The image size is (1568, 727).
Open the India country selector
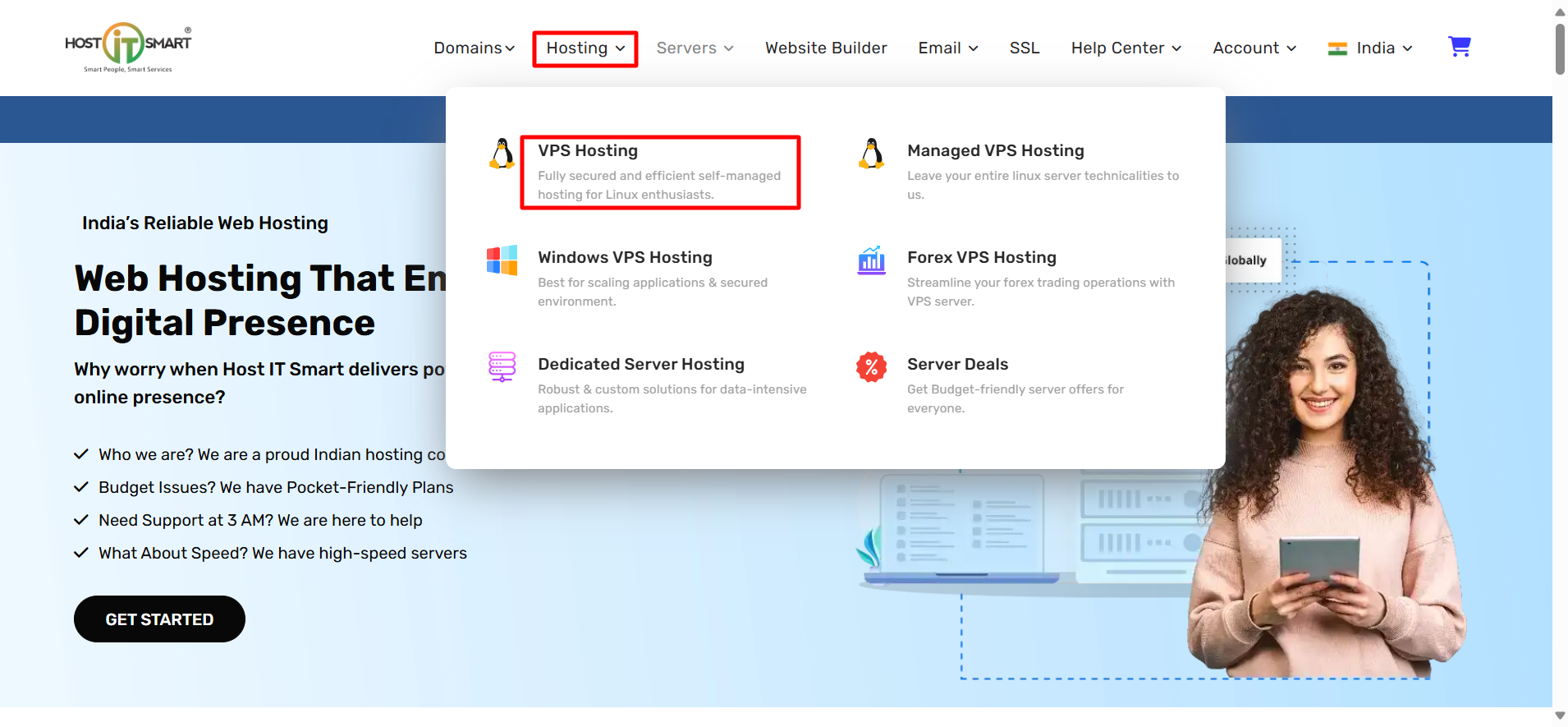[x=1370, y=48]
